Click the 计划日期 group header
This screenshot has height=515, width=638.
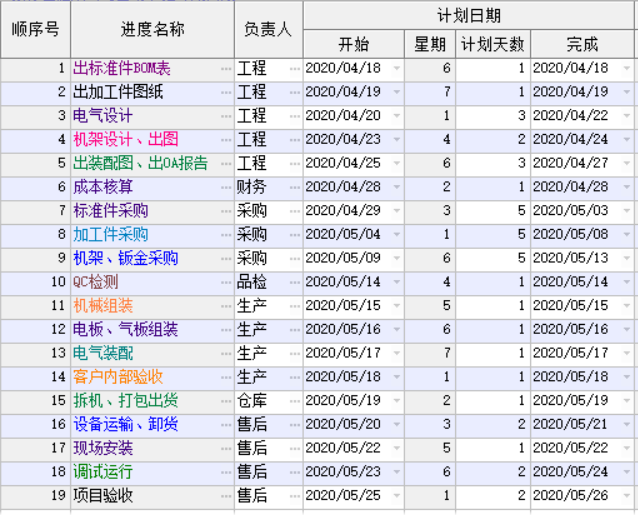(469, 15)
